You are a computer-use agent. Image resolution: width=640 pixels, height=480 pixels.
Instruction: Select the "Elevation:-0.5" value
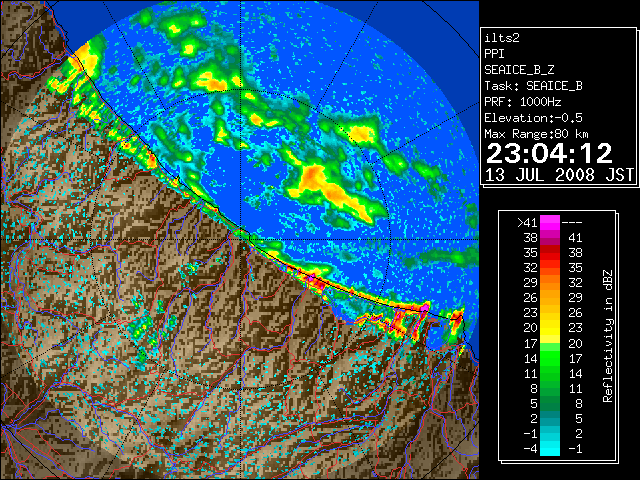pyautogui.click(x=533, y=118)
